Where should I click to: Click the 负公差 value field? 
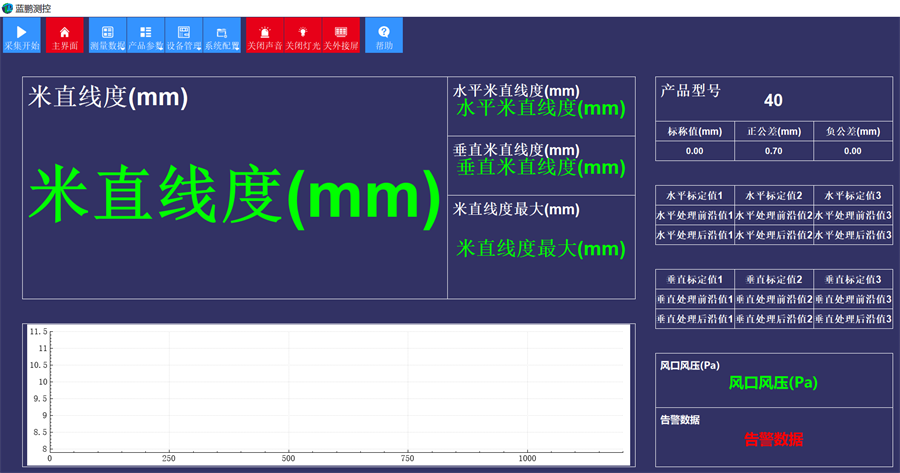(852, 151)
